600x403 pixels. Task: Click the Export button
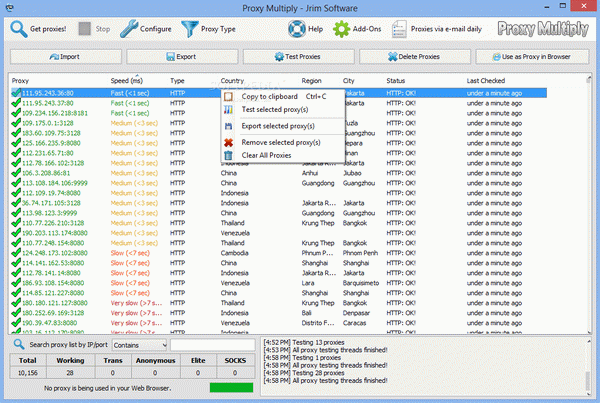click(182, 57)
